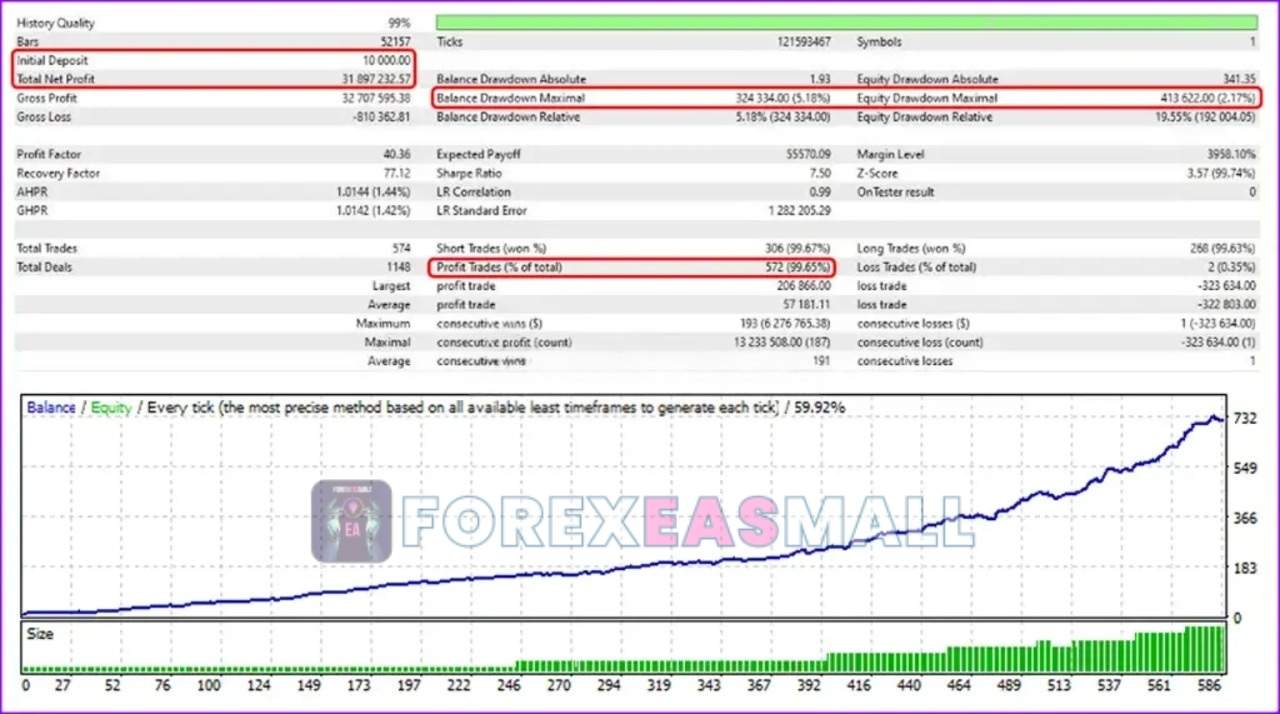1280x714 pixels.
Task: Select the "Size" label in the lower chart
Action: (40, 634)
